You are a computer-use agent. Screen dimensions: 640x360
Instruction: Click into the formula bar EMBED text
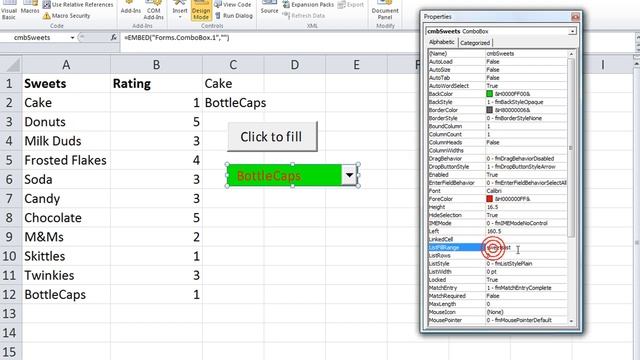[x=177, y=38]
